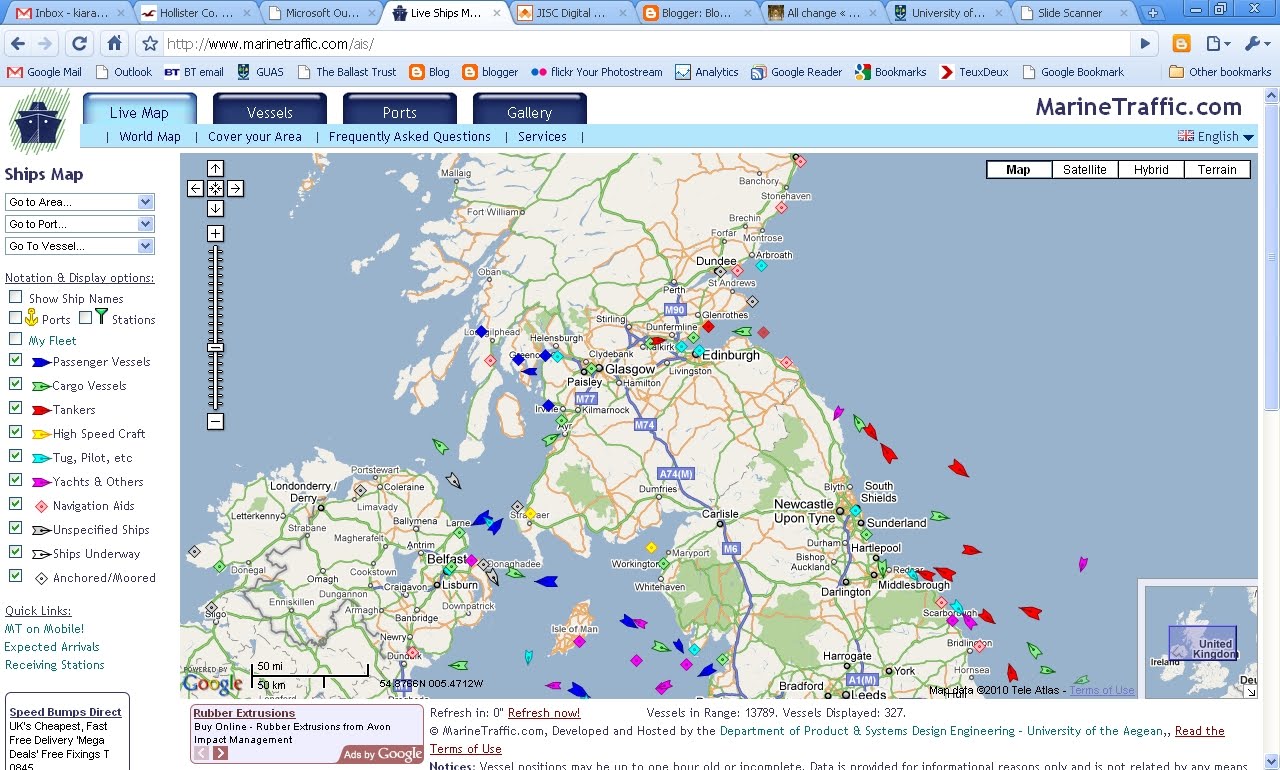
Task: Expand the Go to Area dropdown
Action: coord(79,202)
